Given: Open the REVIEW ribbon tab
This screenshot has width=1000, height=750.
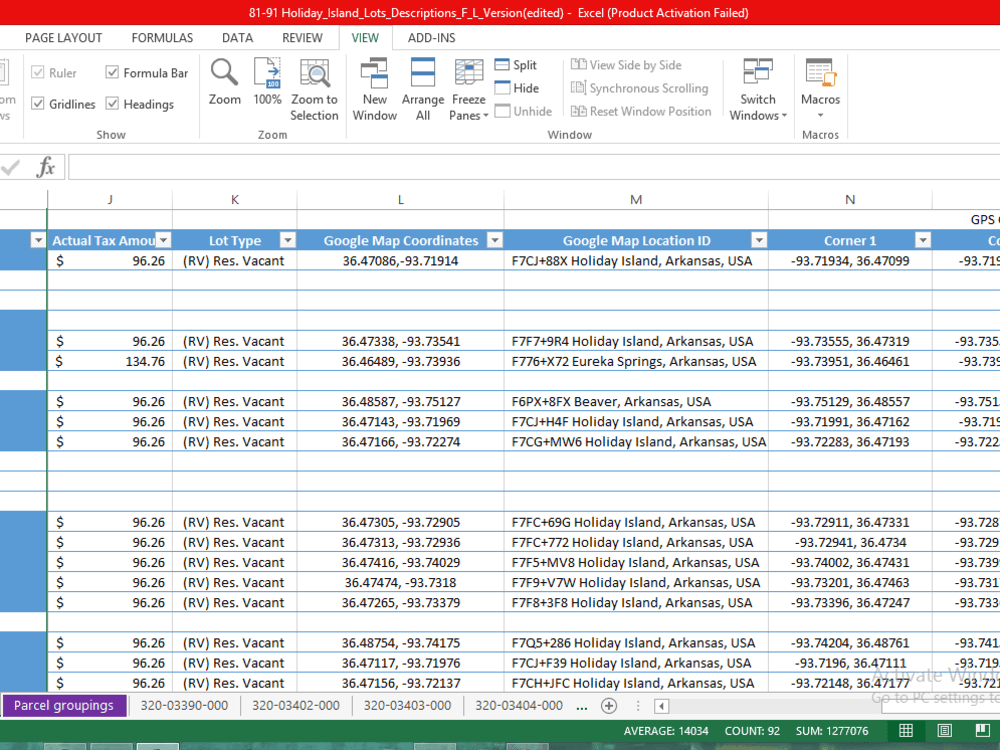Looking at the screenshot, I should tap(302, 38).
